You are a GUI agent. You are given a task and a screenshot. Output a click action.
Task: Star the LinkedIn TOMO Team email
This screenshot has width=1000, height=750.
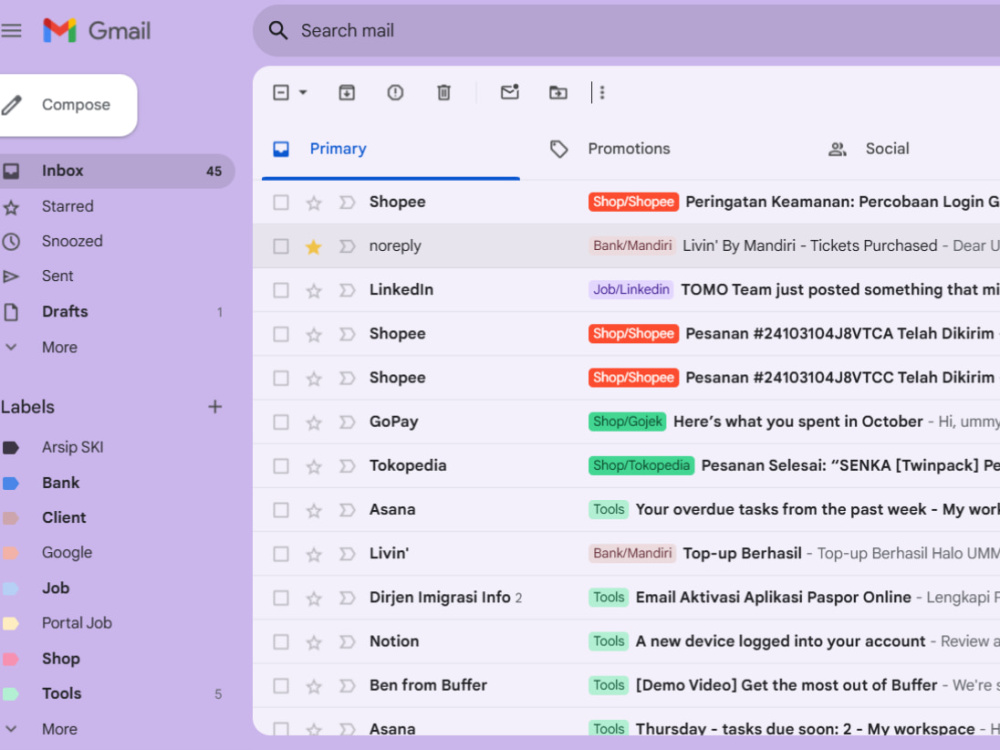point(313,291)
